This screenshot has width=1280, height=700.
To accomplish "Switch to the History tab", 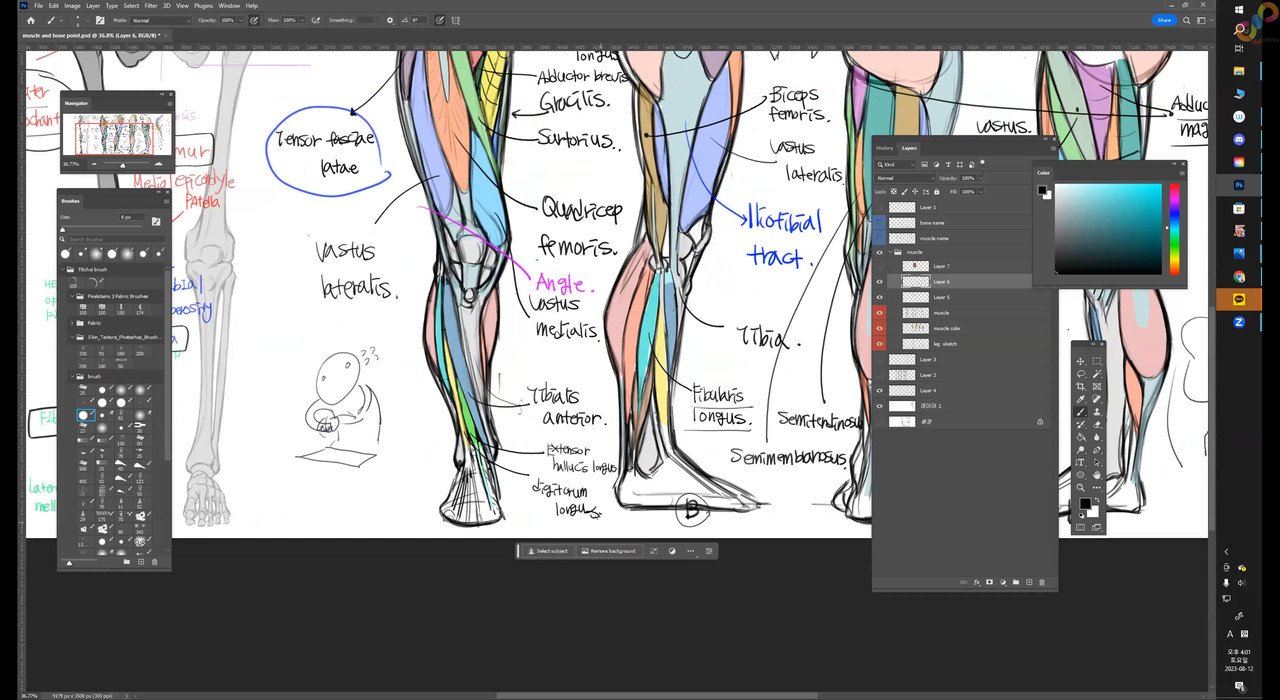I will click(x=885, y=148).
